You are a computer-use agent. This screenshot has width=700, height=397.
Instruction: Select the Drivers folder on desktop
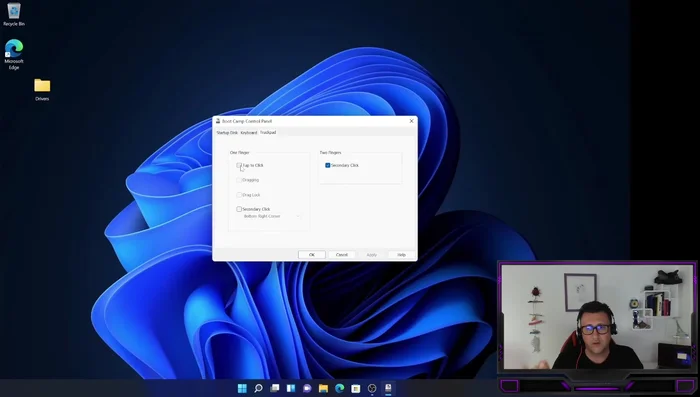coord(42,90)
